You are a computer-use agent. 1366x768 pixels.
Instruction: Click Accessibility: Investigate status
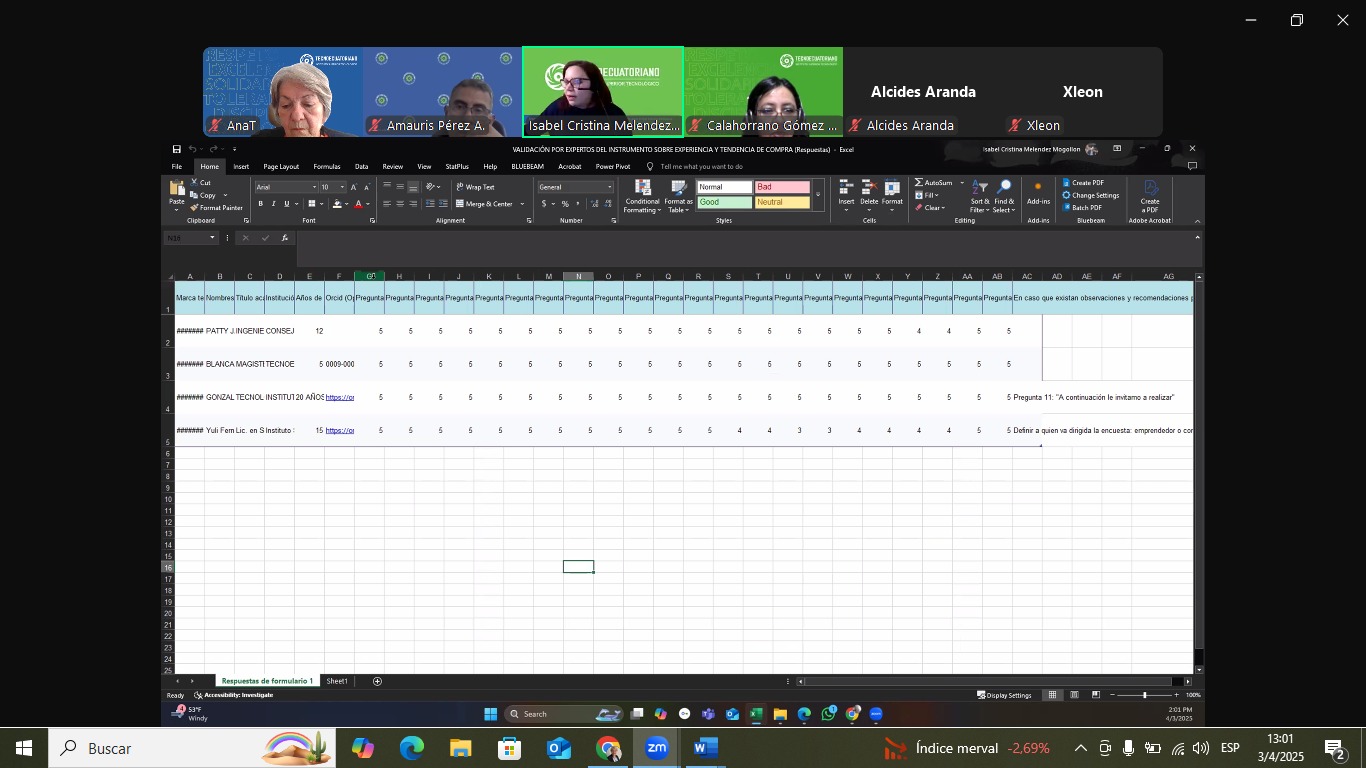point(234,695)
